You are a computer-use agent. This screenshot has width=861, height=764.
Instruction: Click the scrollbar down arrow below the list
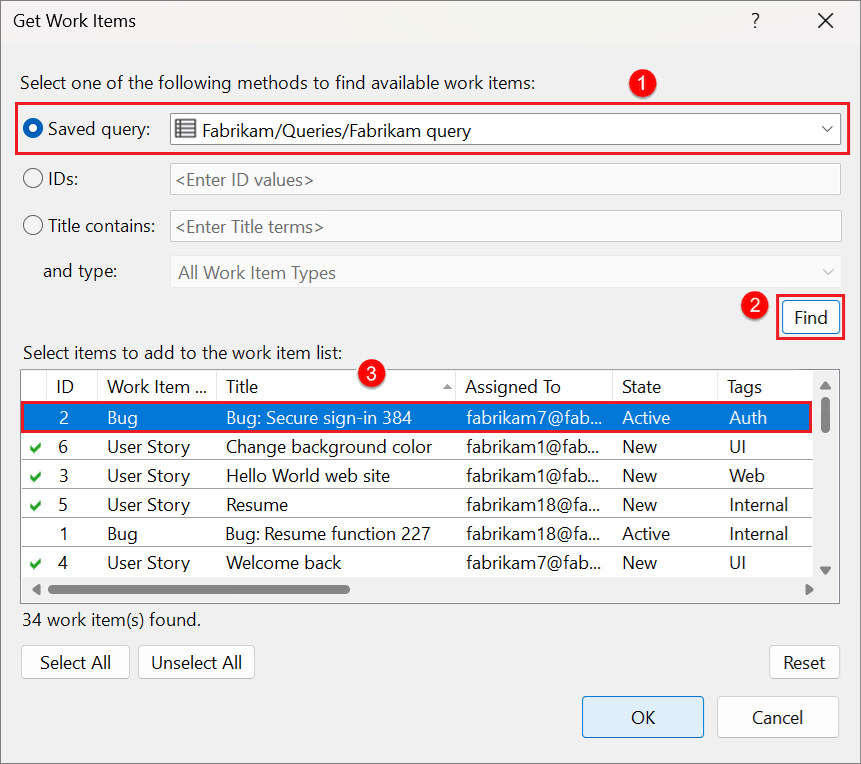coord(825,569)
